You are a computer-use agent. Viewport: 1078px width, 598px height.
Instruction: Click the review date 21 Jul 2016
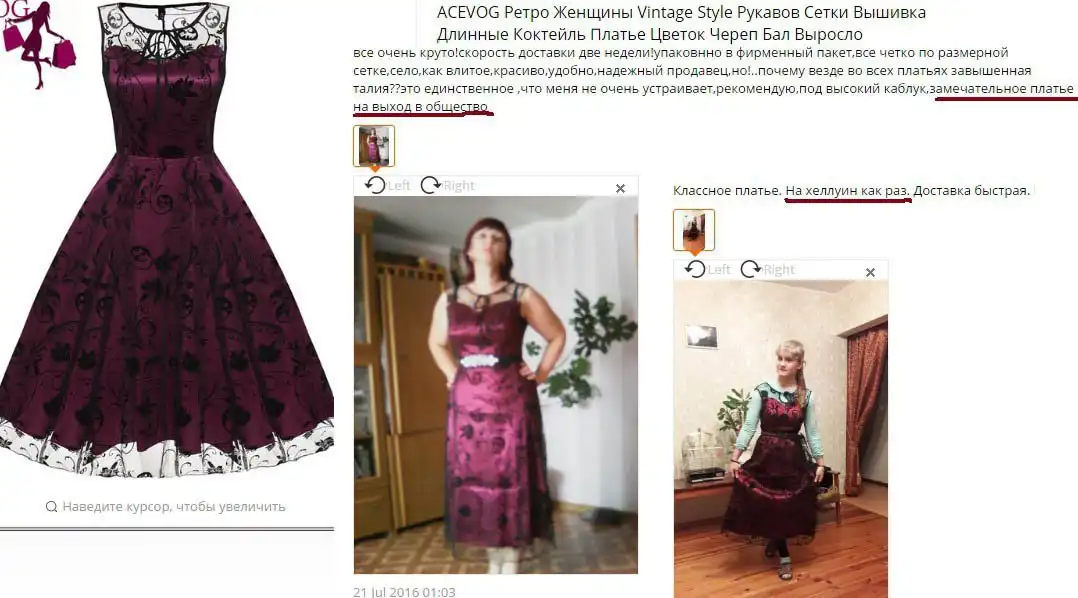pyautogui.click(x=404, y=592)
